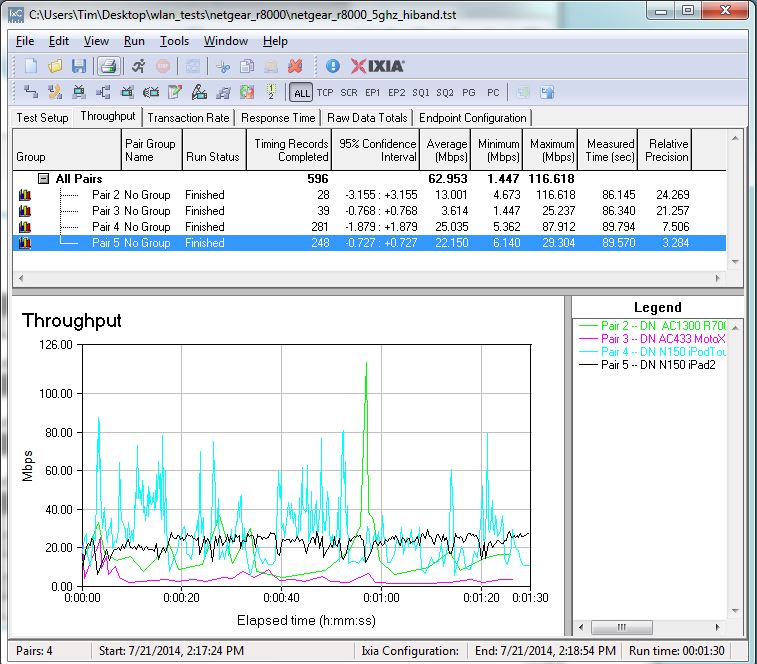Open the Tools menu
The width and height of the screenshot is (757, 664).
[174, 41]
